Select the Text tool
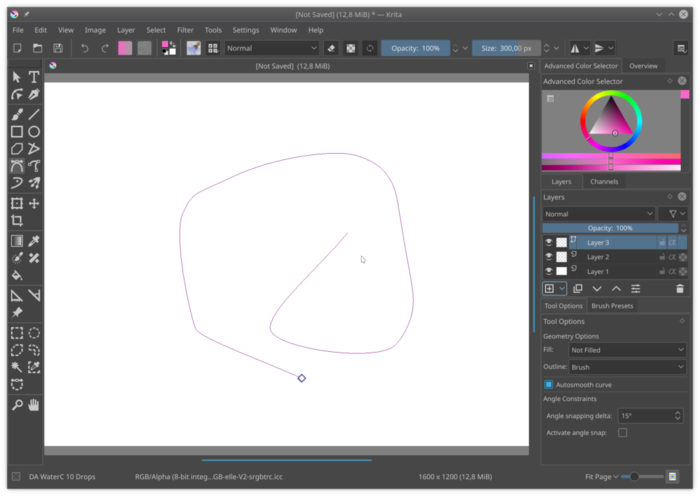700x496 pixels. (34, 77)
